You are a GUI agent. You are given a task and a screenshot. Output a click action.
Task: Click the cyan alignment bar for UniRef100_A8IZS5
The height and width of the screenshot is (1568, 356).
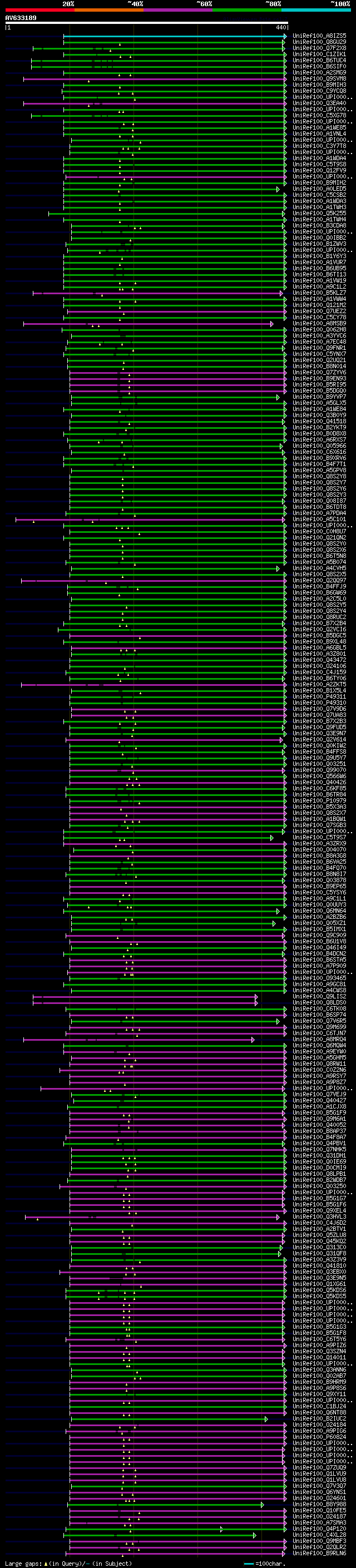click(175, 37)
